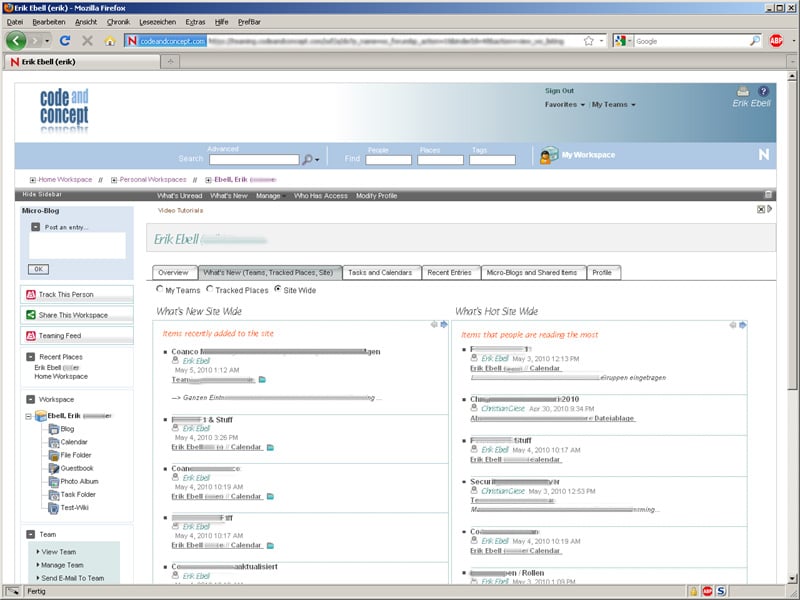Bookmark the page with the star icon

[589, 41]
